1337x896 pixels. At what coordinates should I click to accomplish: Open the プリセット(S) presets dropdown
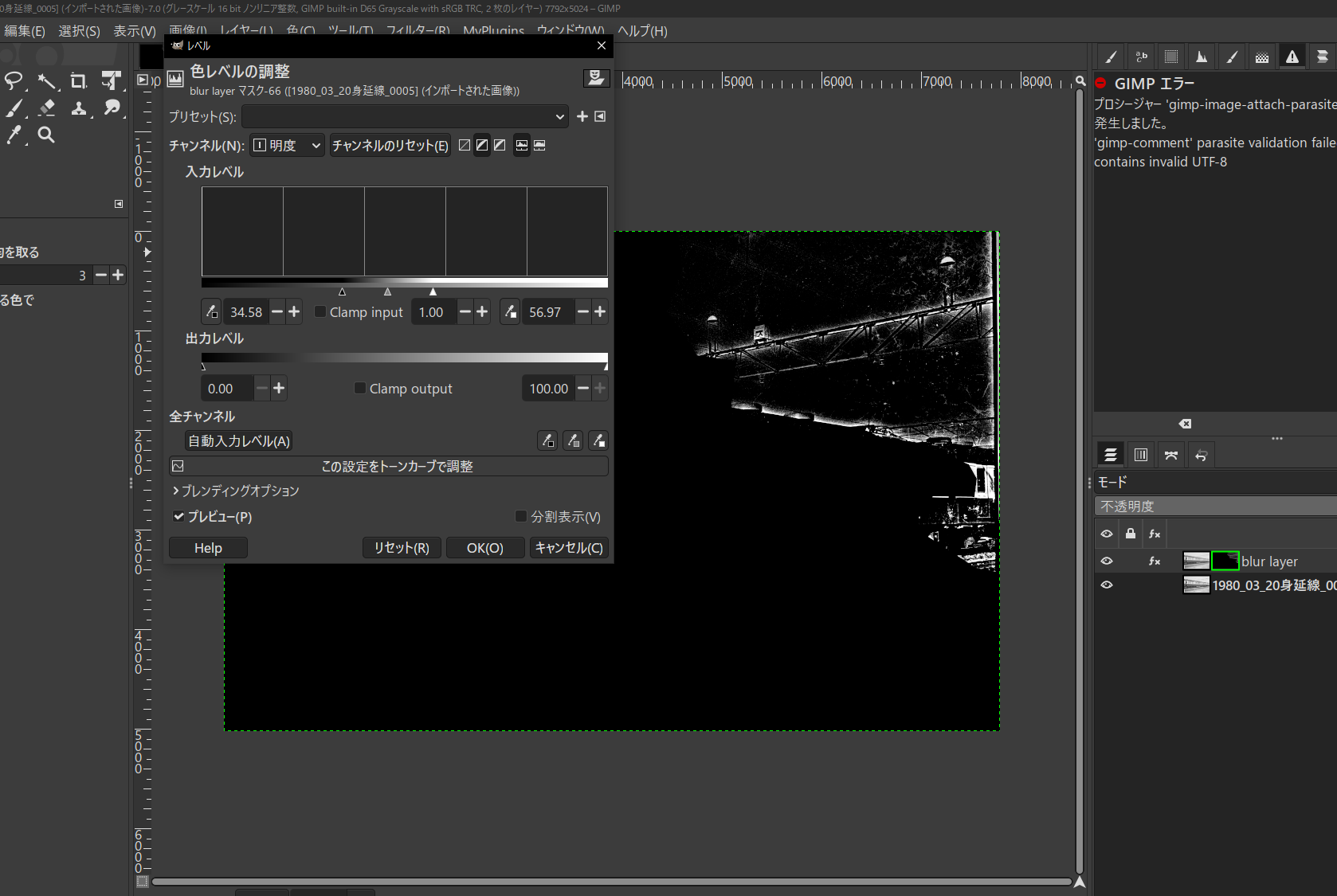(x=405, y=116)
